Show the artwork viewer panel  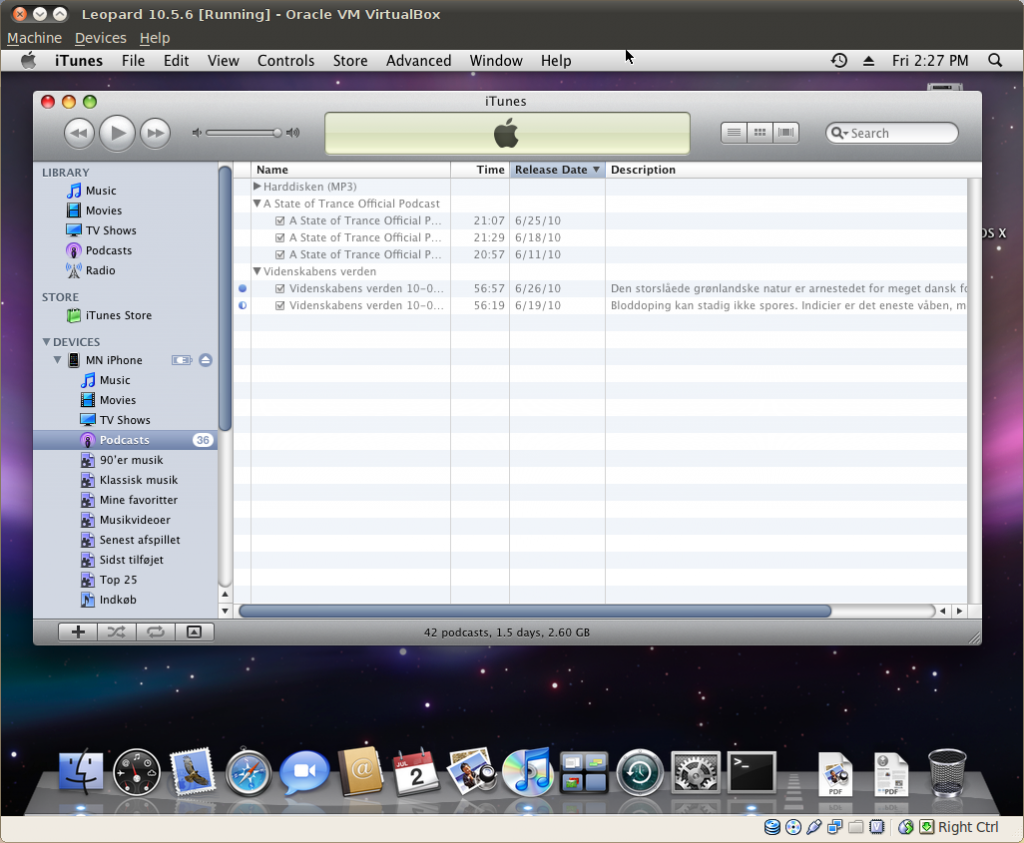[x=194, y=632]
